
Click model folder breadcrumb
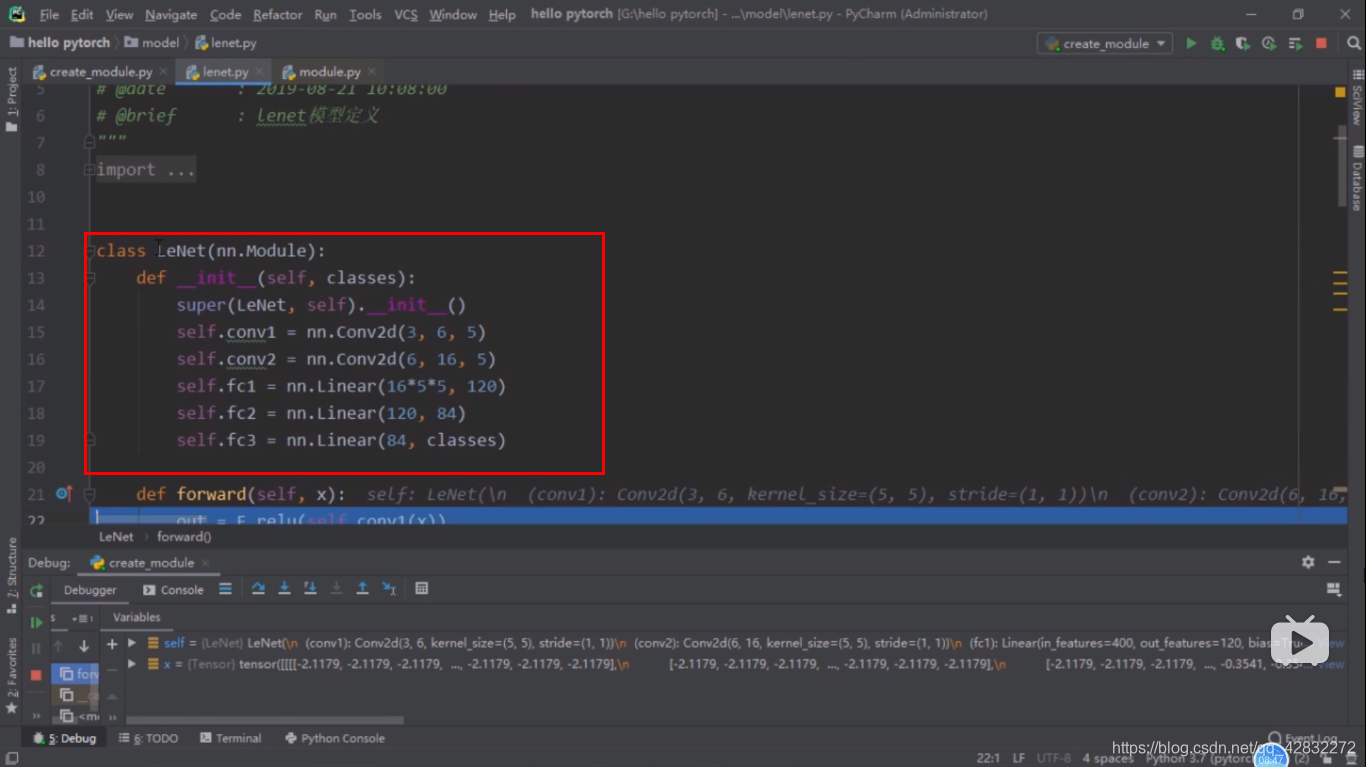click(153, 43)
